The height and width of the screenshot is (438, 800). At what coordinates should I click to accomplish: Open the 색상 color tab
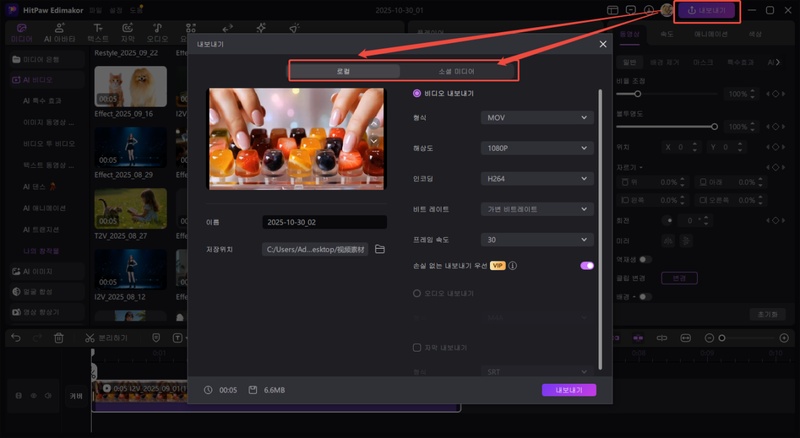click(x=755, y=34)
